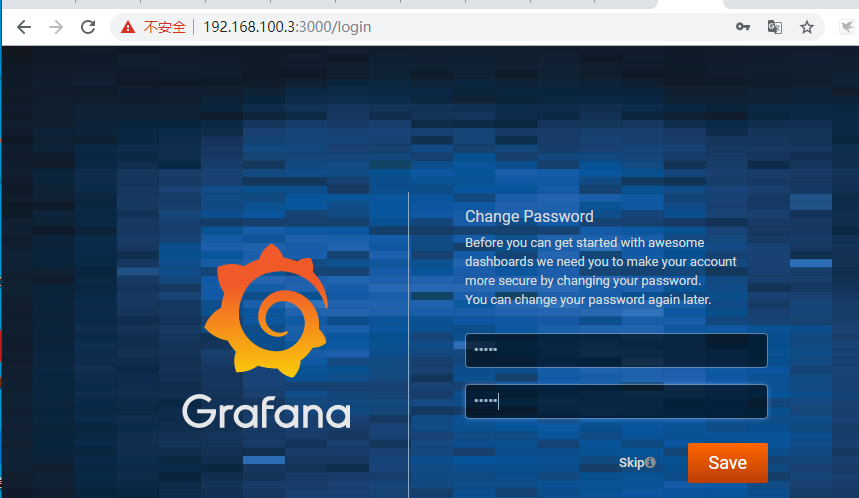Reload the Grafana login page

[88, 27]
